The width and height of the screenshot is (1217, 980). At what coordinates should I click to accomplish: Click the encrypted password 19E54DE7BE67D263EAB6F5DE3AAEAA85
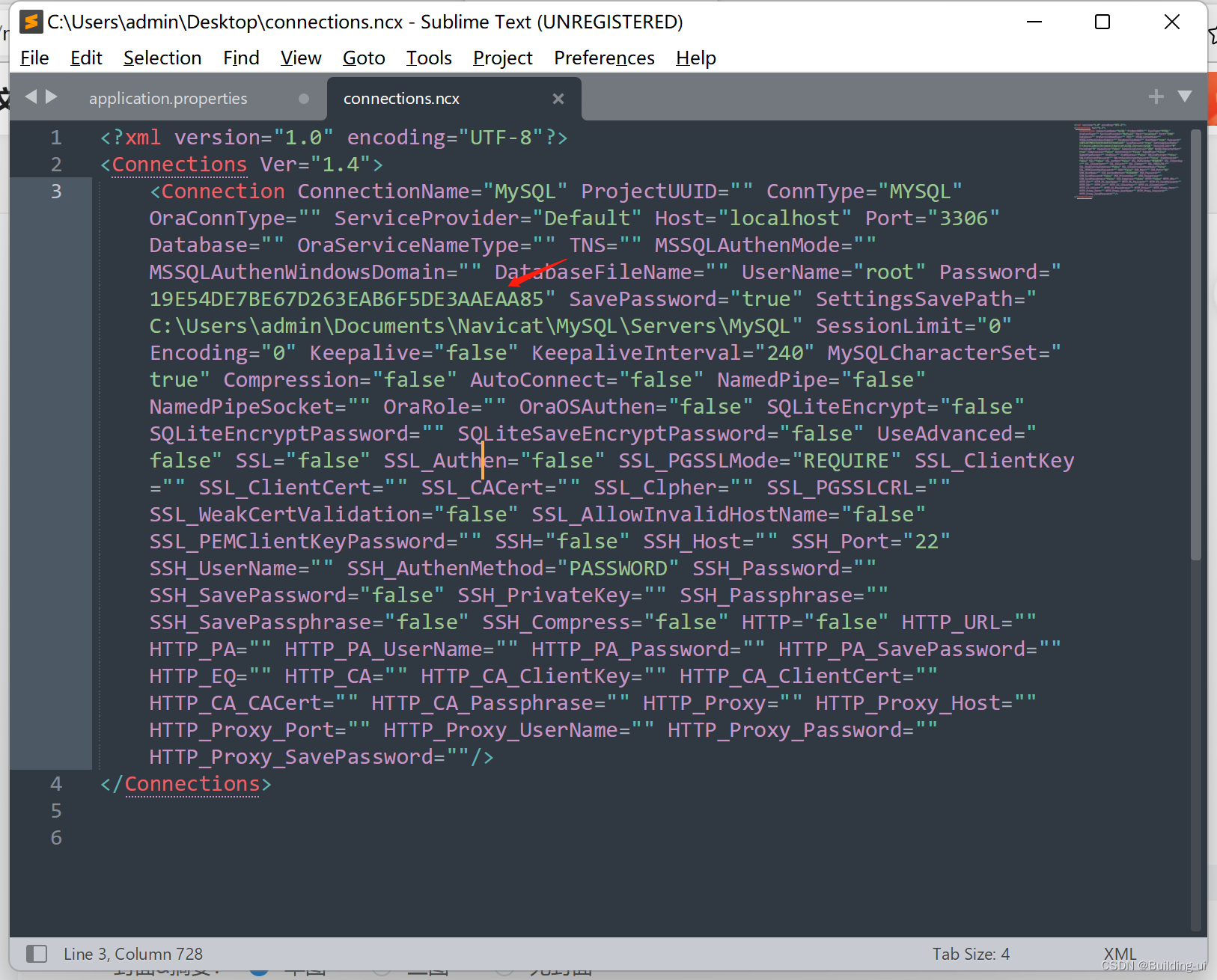(347, 299)
